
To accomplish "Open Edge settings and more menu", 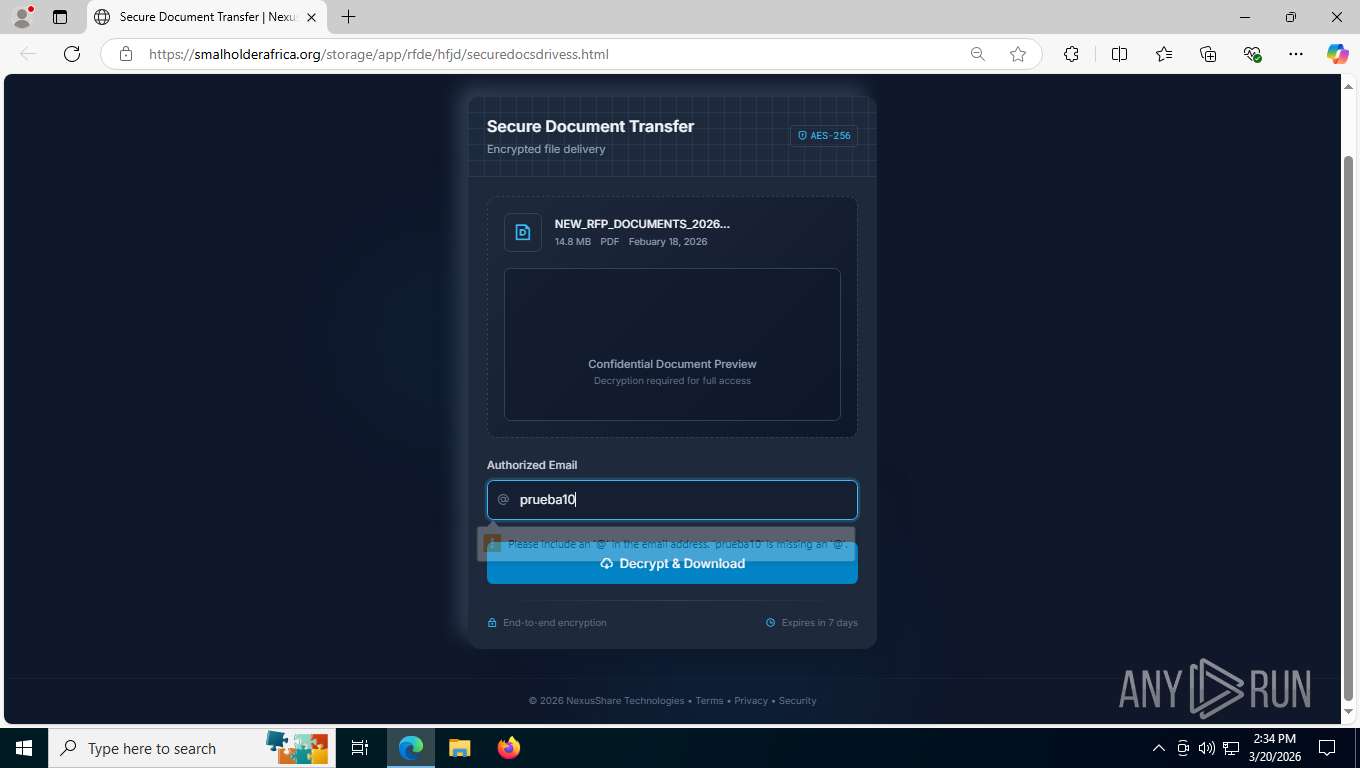I will pyautogui.click(x=1296, y=54).
